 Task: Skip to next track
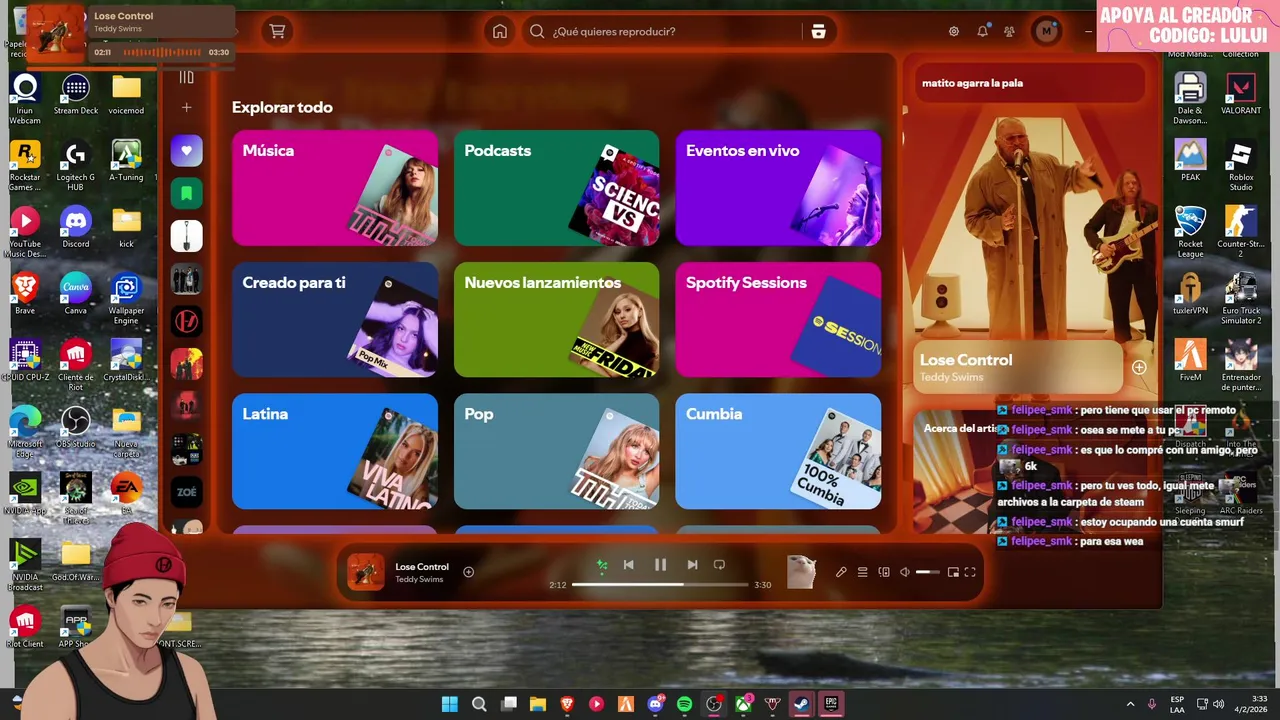[x=692, y=565]
